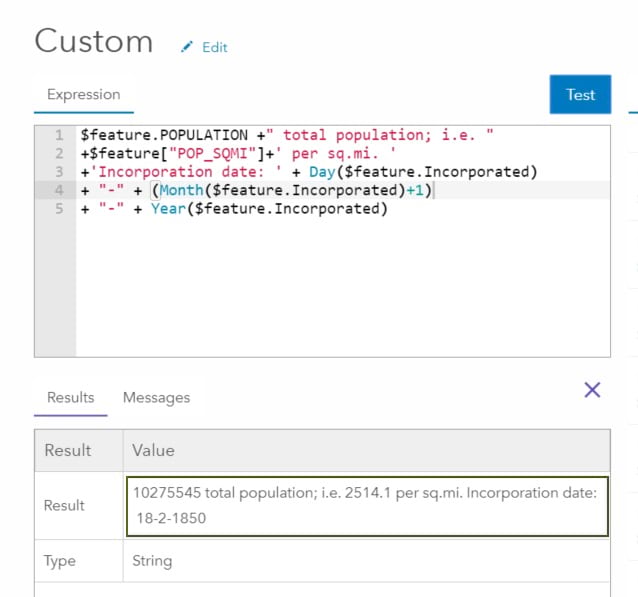
Task: Switch to the Expression tab
Action: point(83,95)
